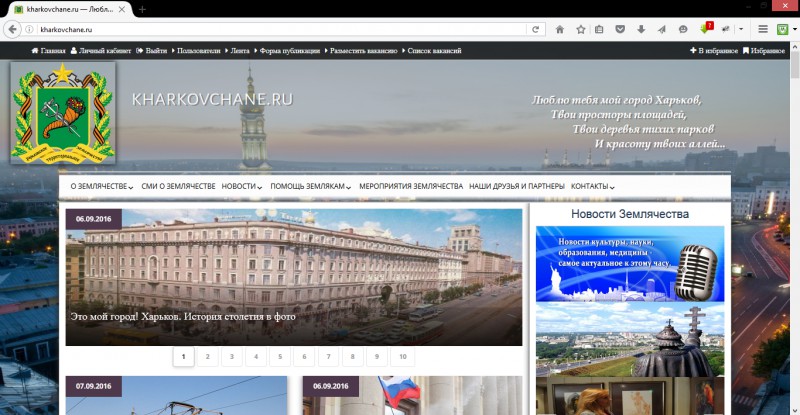
Task: Open Форма публикации link
Action: pos(287,51)
